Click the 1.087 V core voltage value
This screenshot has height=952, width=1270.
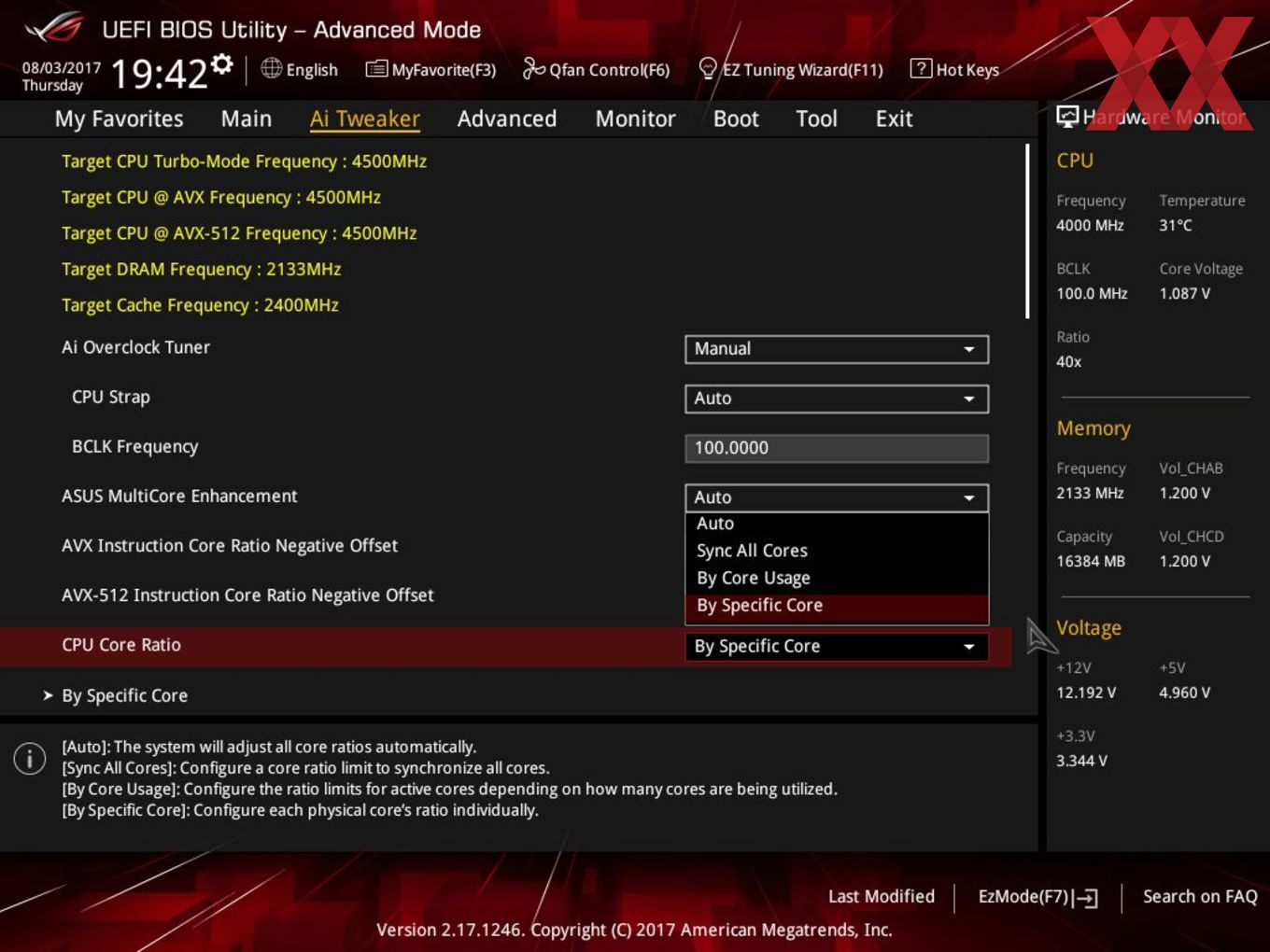pos(1185,293)
